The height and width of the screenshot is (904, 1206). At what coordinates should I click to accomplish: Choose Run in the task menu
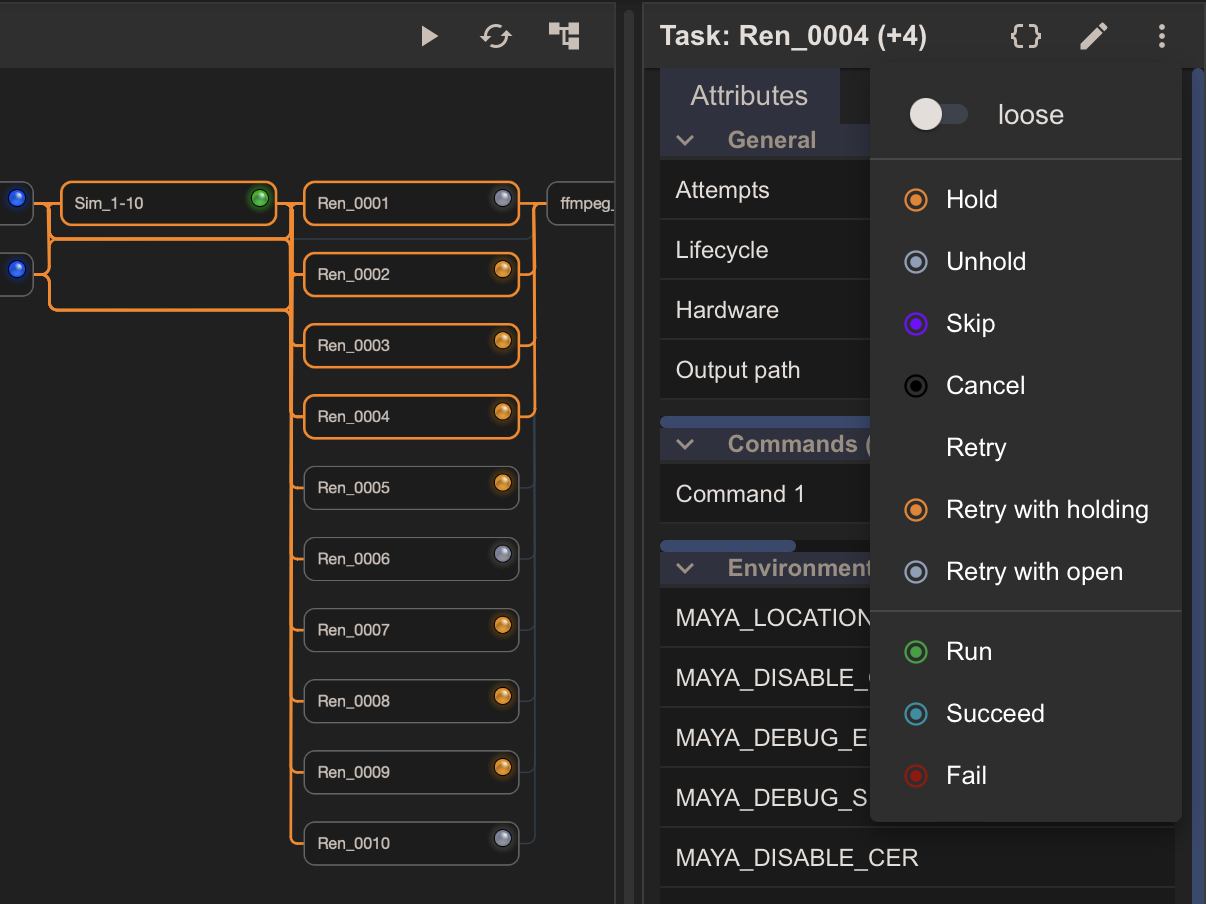click(x=1026, y=651)
